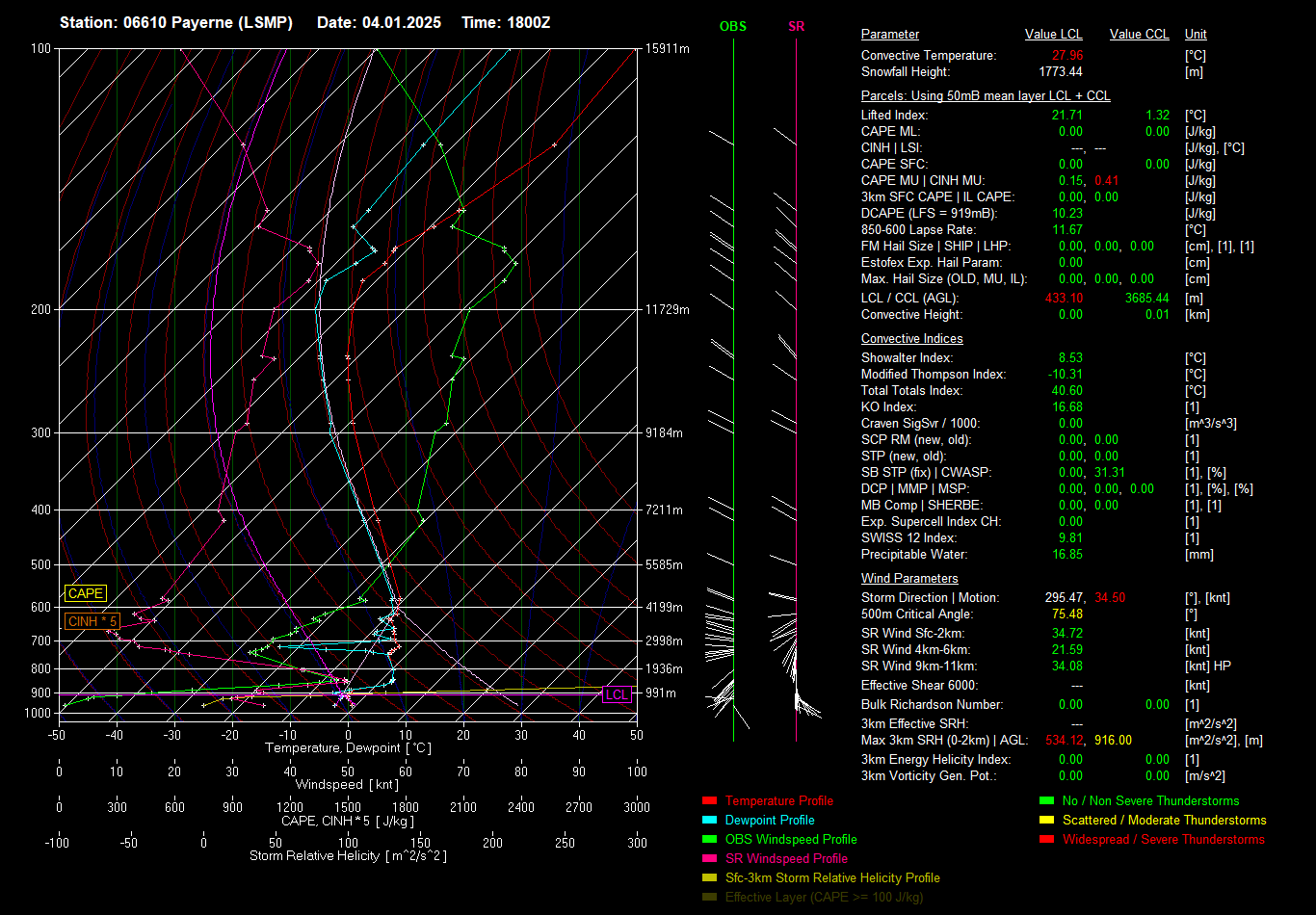Viewport: 1316px width, 915px height.
Task: Click the CAPE, CINH * 5 [J/kg] axis title
Action: (348, 822)
